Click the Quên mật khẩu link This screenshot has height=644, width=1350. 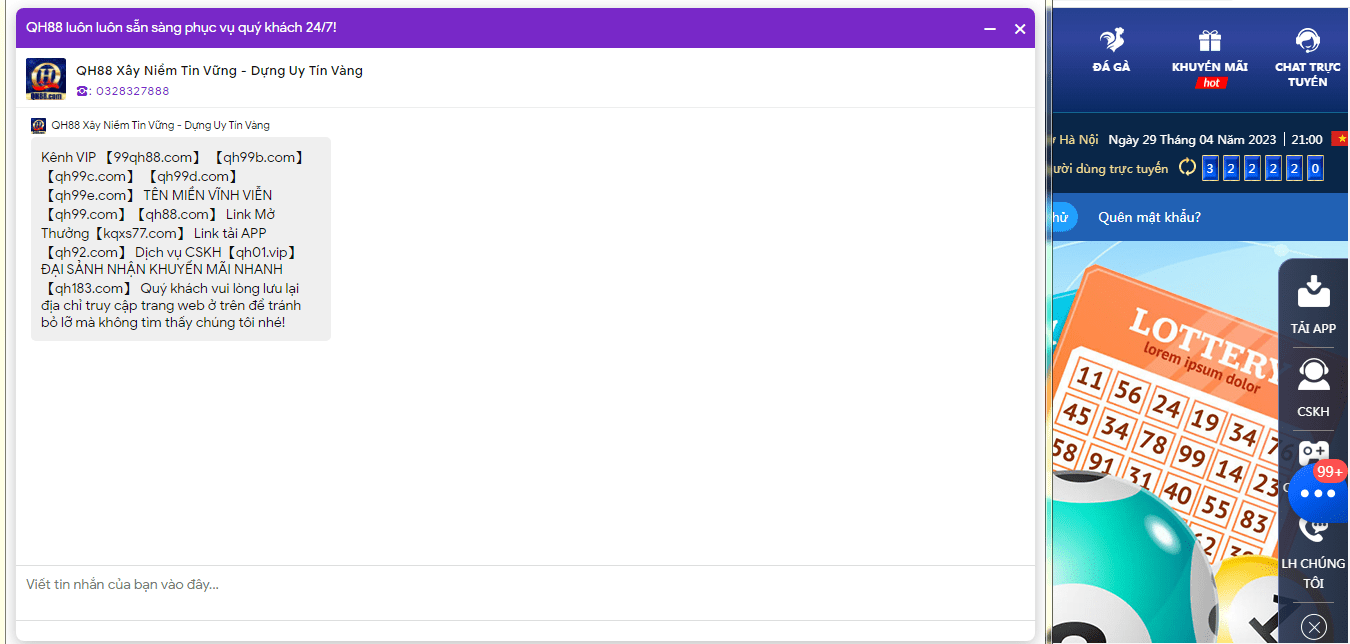pyautogui.click(x=1149, y=217)
